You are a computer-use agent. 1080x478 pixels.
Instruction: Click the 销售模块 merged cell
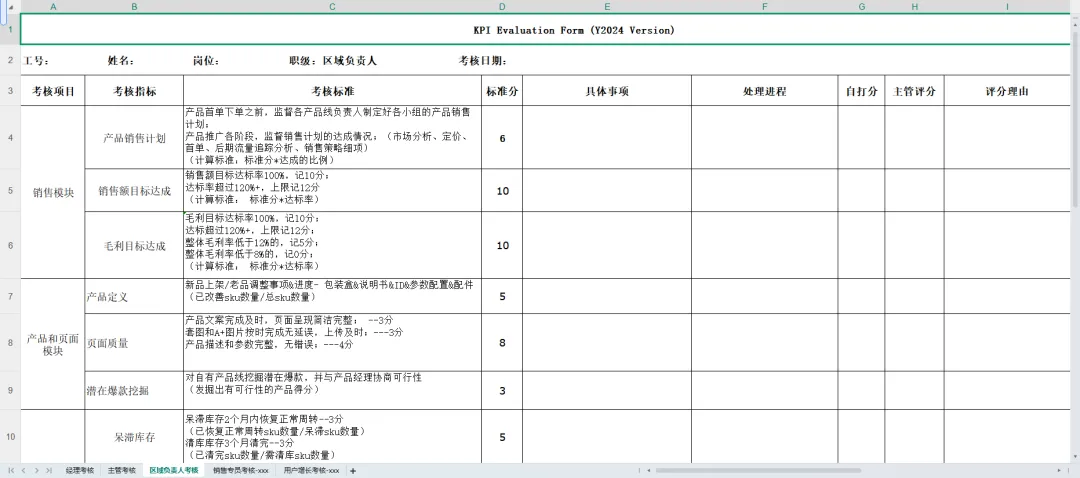tap(53, 192)
